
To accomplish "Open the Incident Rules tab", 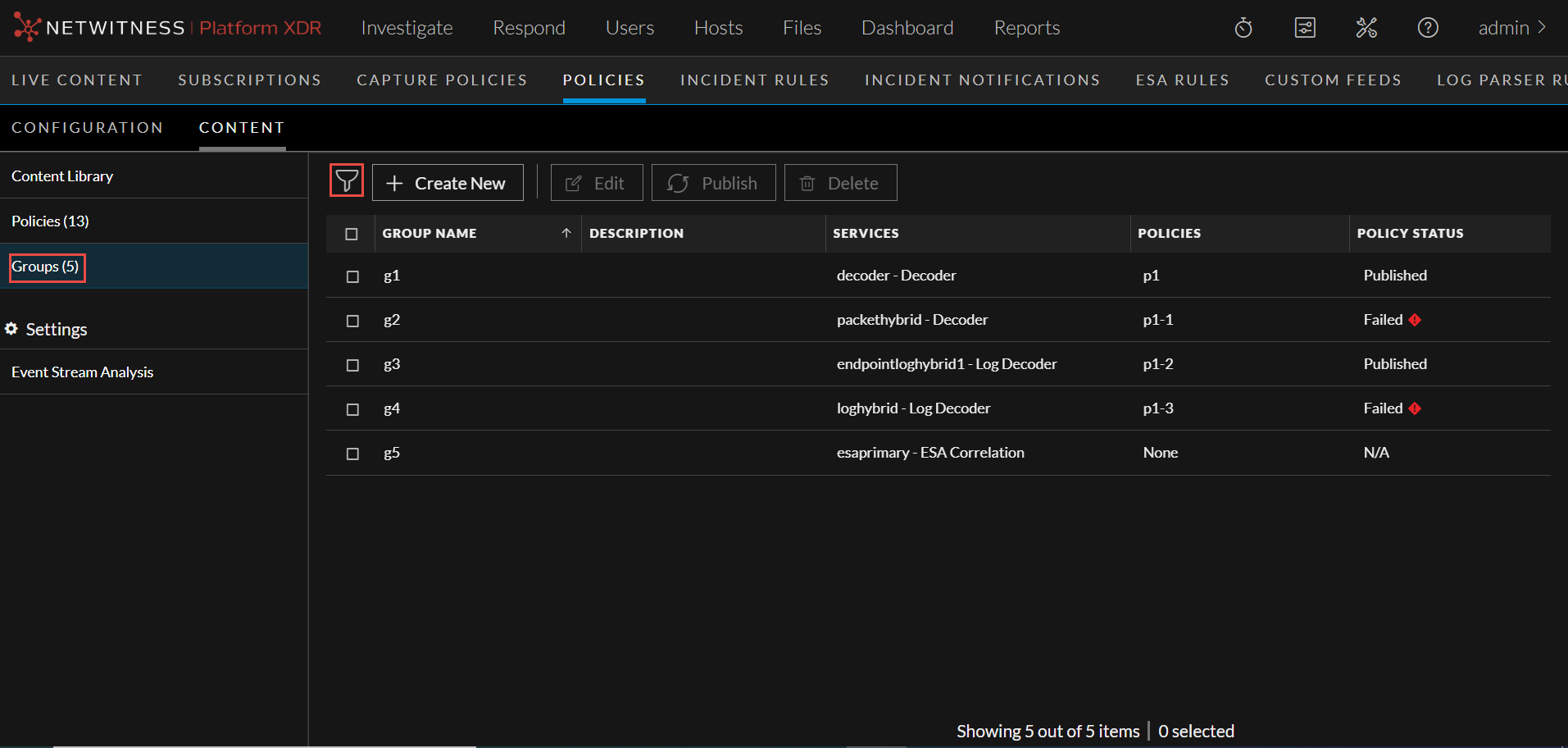I will tap(754, 80).
